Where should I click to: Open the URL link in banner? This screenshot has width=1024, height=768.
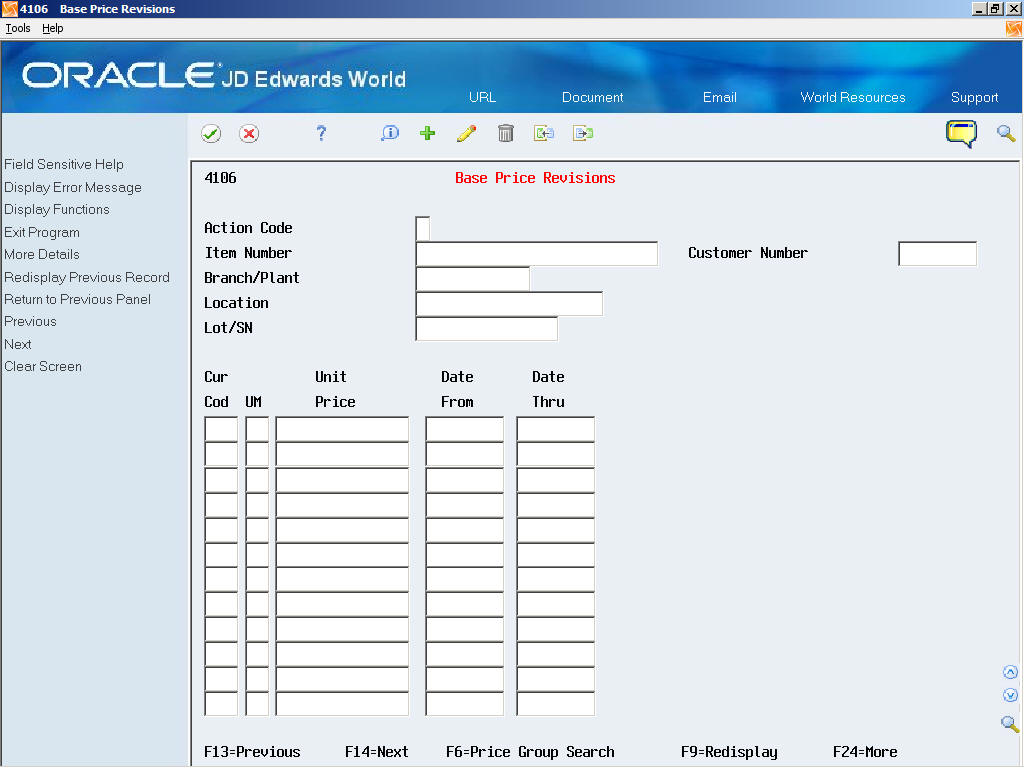(x=482, y=97)
